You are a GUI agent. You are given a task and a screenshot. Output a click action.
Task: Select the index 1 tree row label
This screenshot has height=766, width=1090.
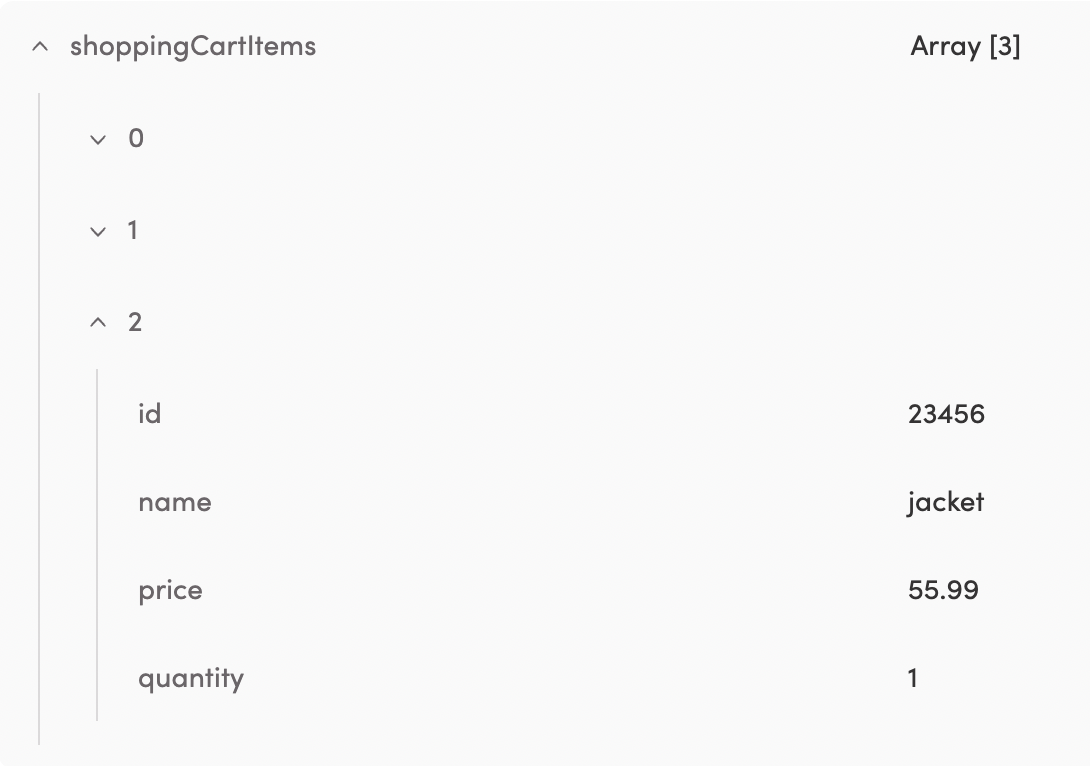(133, 231)
